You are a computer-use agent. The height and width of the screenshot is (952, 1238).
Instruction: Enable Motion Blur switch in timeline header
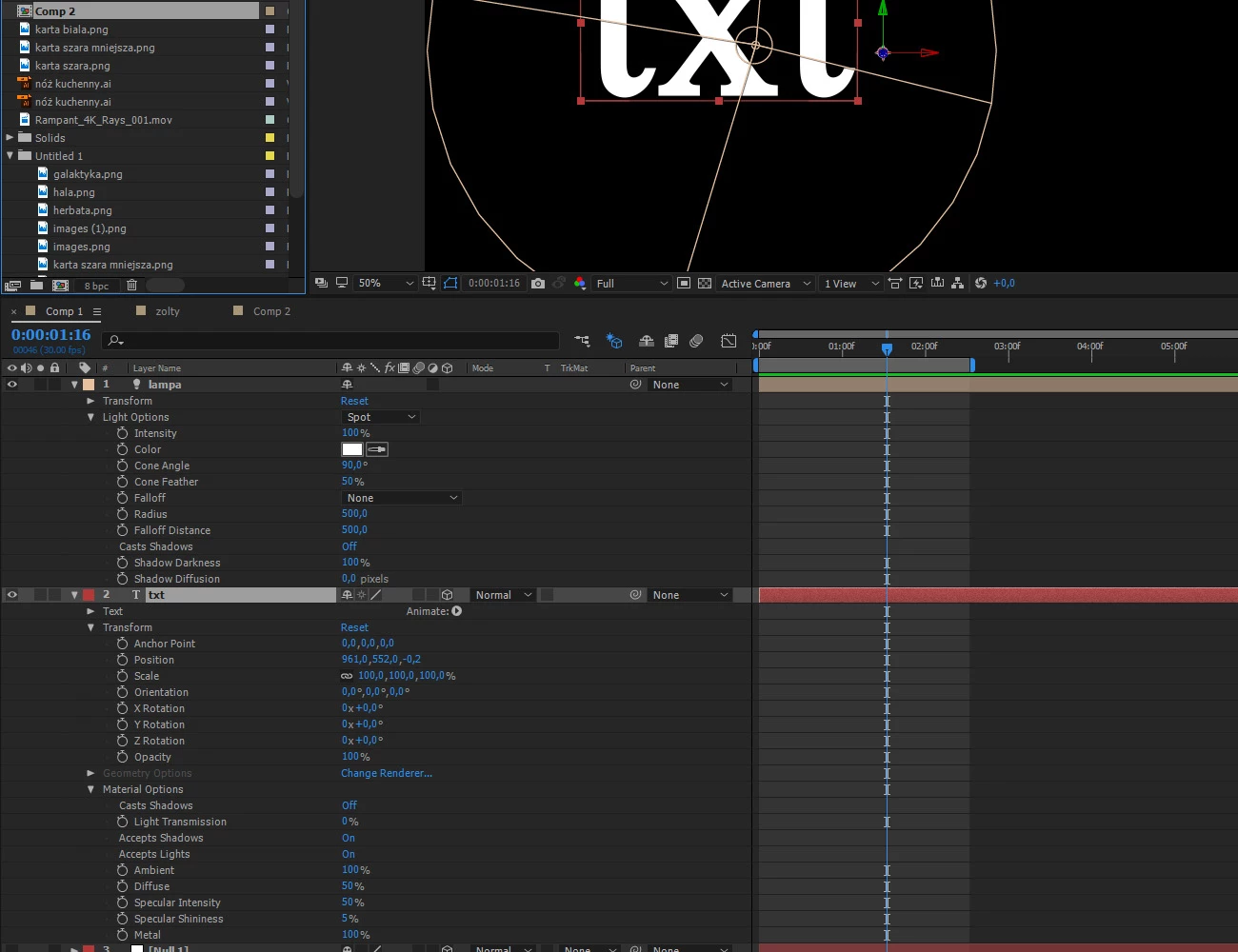pos(696,341)
